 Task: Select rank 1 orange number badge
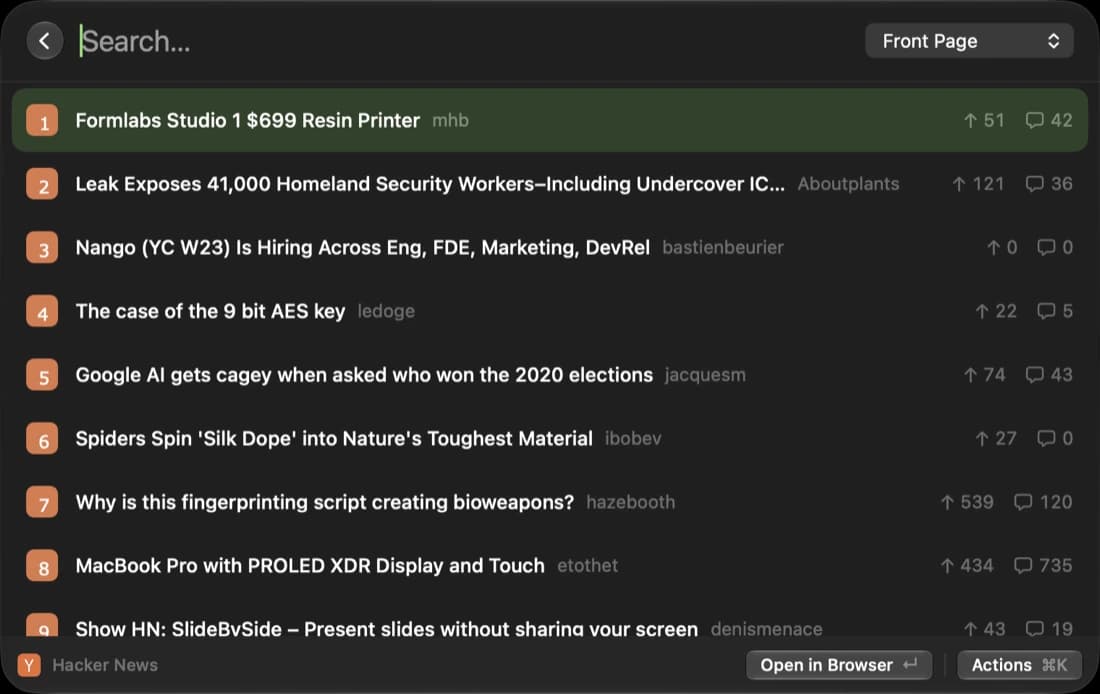pyautogui.click(x=42, y=121)
